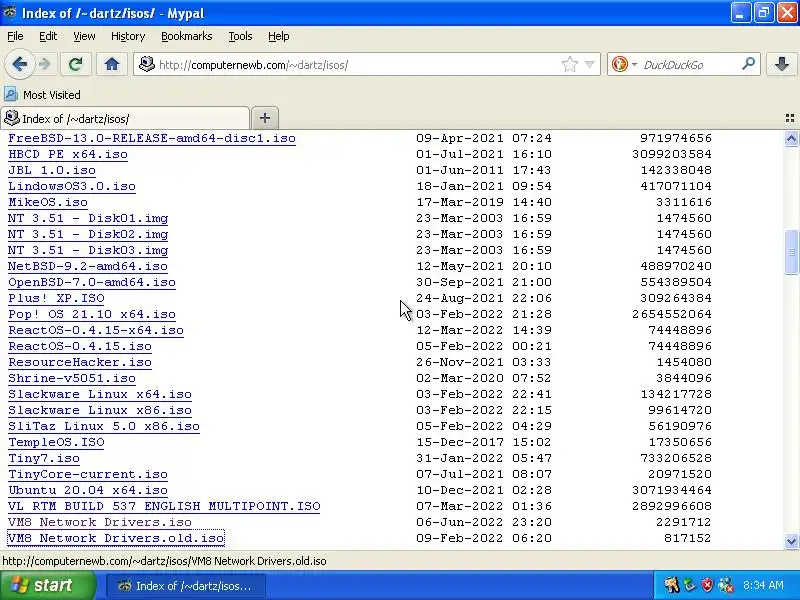The image size is (800, 600).
Task: Open Slackware Linux x86.iso link
Action: [100, 410]
